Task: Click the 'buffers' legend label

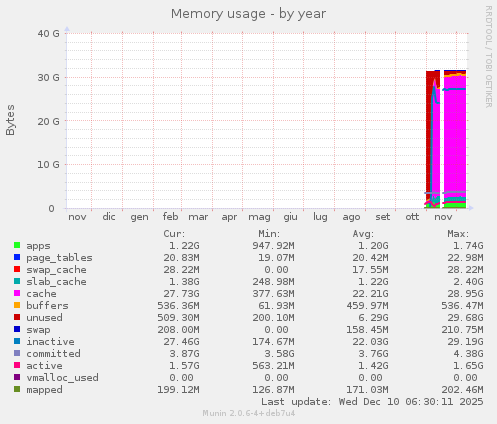Action: coord(47,306)
